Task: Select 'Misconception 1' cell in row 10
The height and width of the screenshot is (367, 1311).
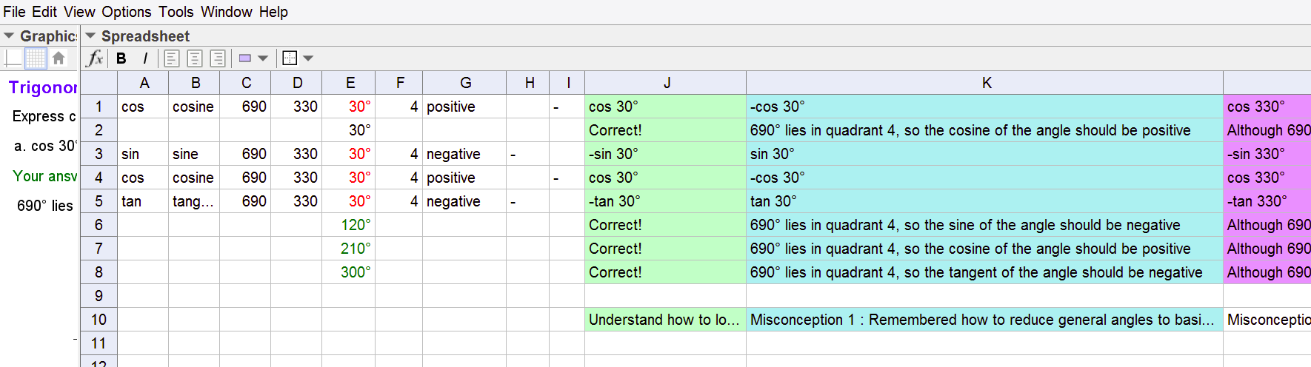Action: 985,320
